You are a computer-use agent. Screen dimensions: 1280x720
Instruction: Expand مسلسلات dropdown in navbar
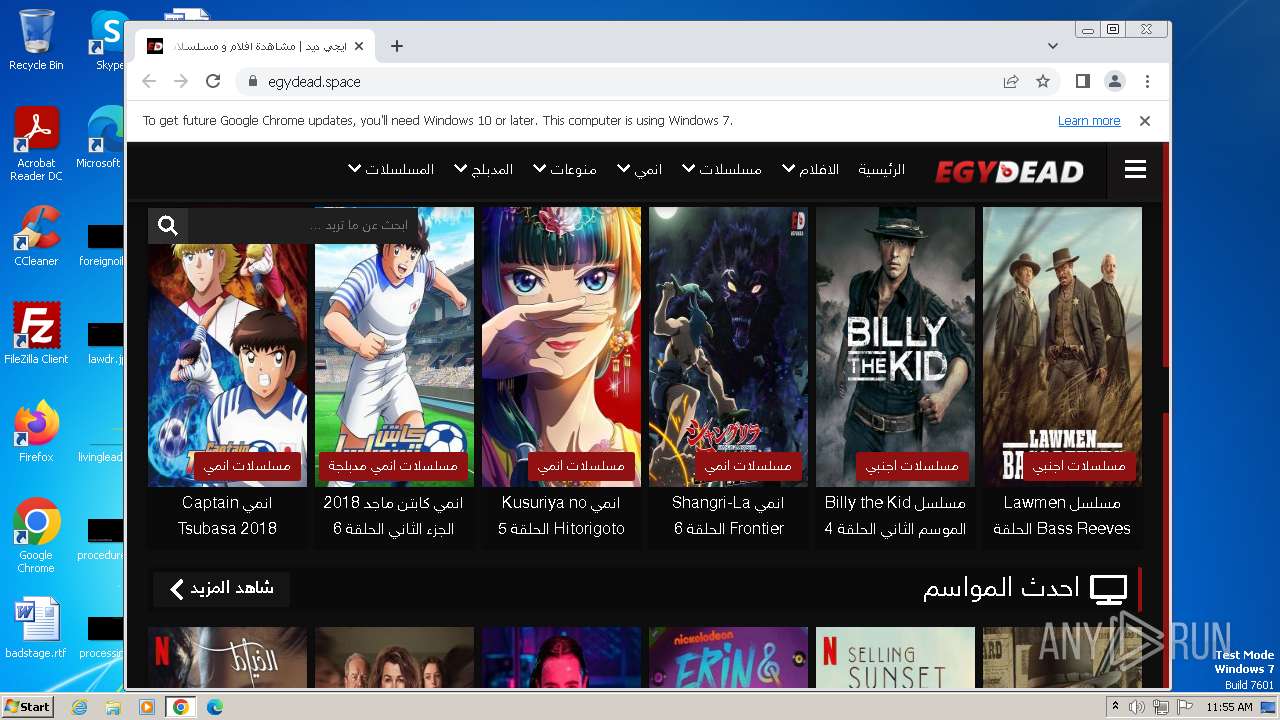click(721, 170)
